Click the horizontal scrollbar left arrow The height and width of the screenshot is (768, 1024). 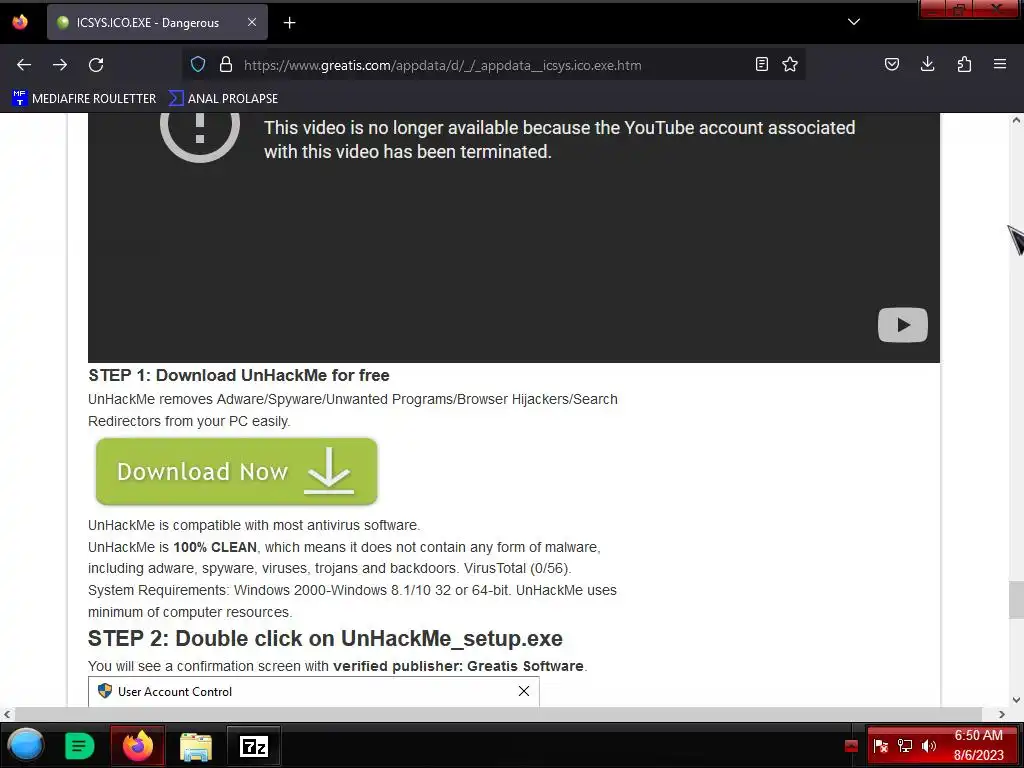pos(7,714)
